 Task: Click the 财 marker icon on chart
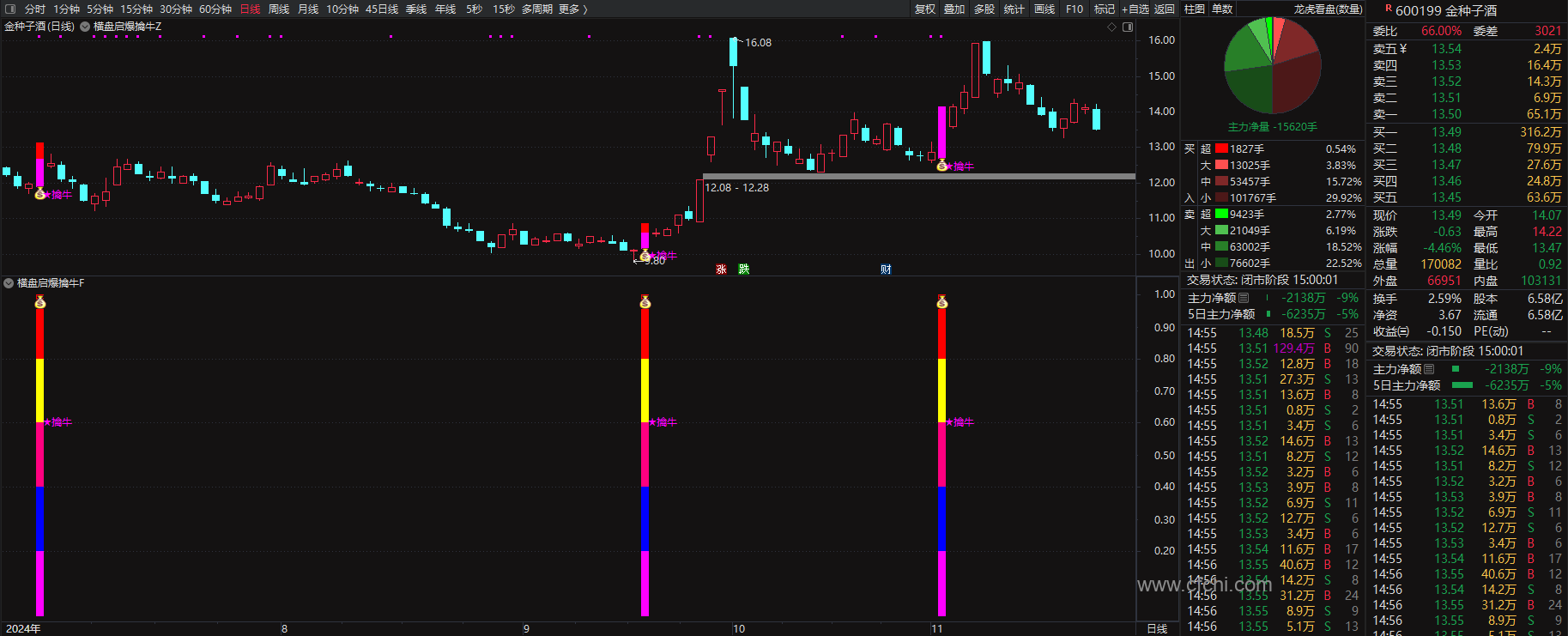[x=886, y=270]
